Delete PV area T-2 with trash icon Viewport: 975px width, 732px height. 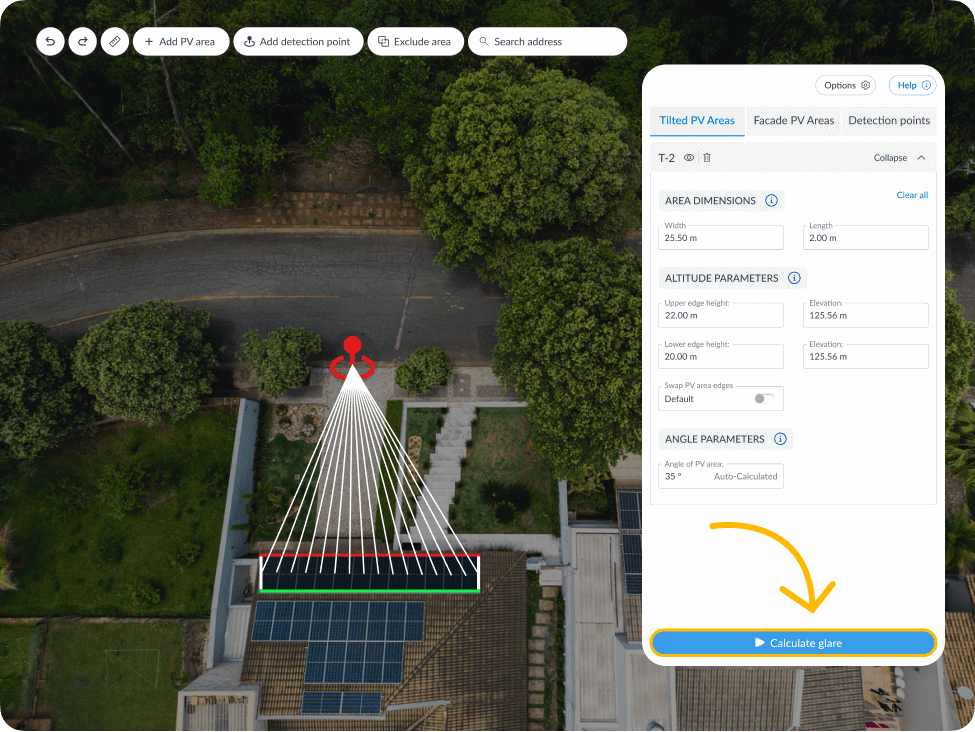pos(707,158)
